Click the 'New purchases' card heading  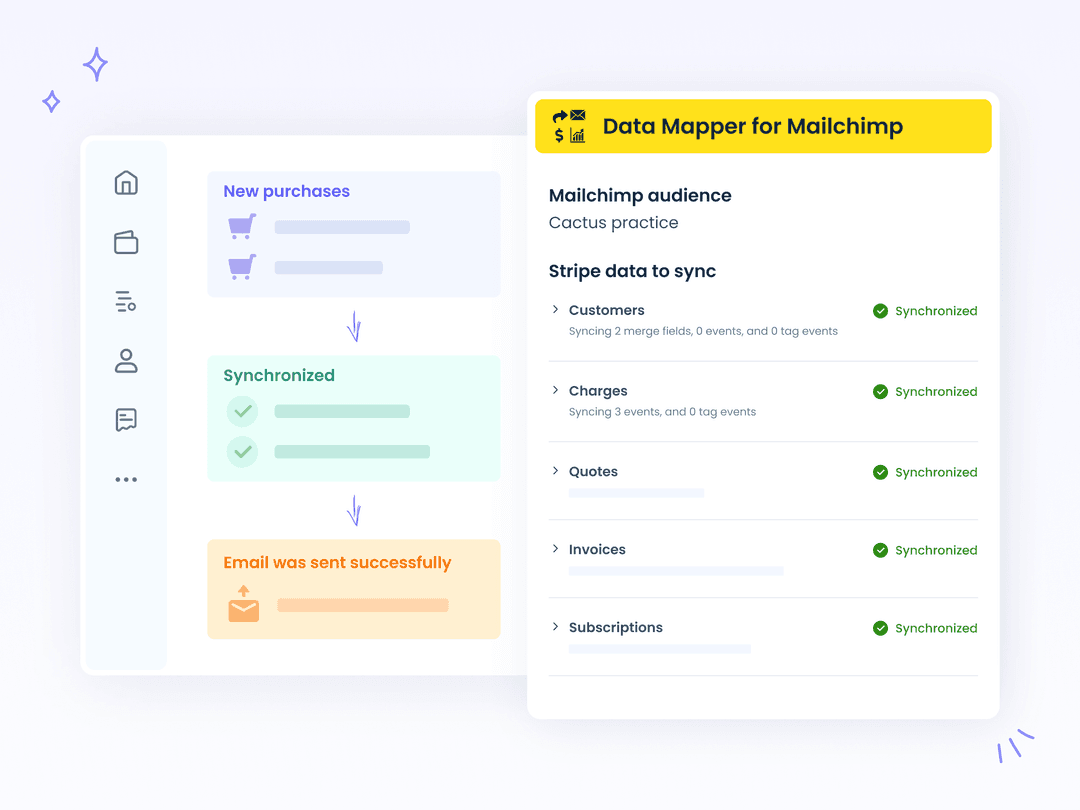point(287,191)
